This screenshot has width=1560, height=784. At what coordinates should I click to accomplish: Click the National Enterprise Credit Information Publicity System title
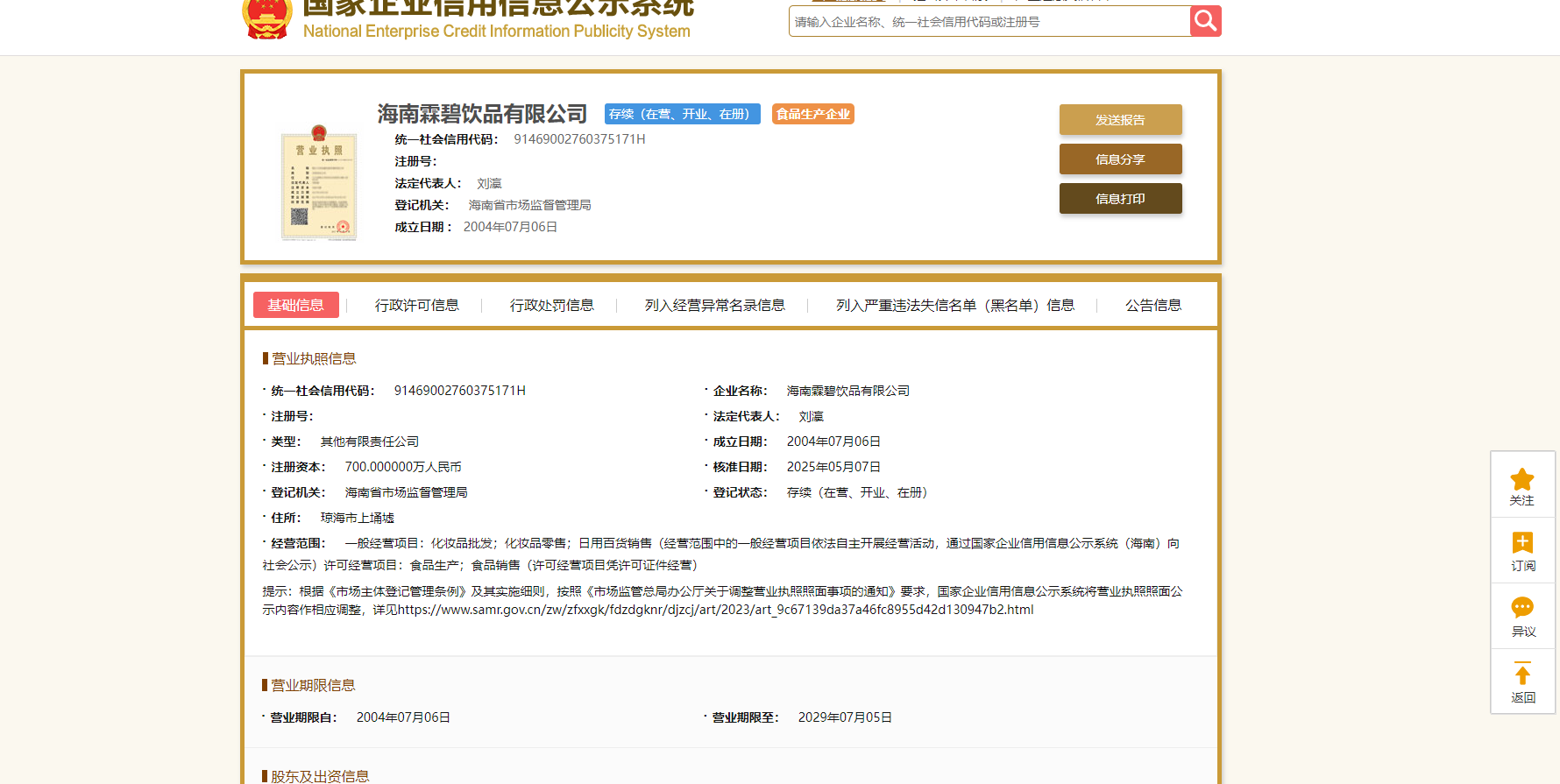[497, 31]
